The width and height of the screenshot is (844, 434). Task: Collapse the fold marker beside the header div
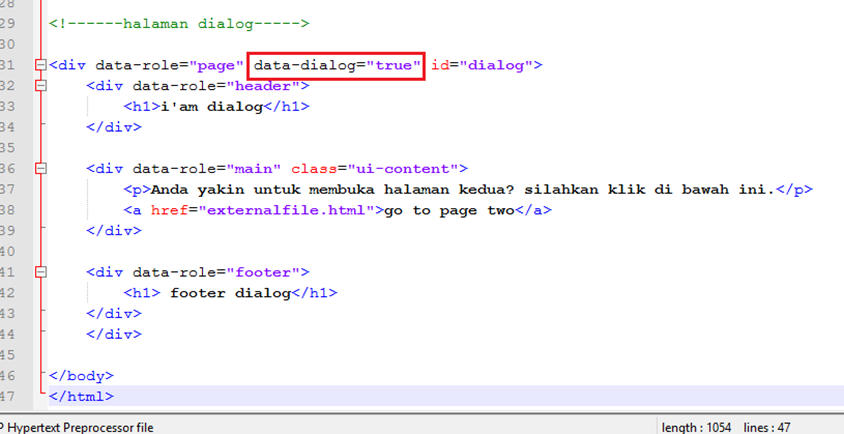click(40, 86)
